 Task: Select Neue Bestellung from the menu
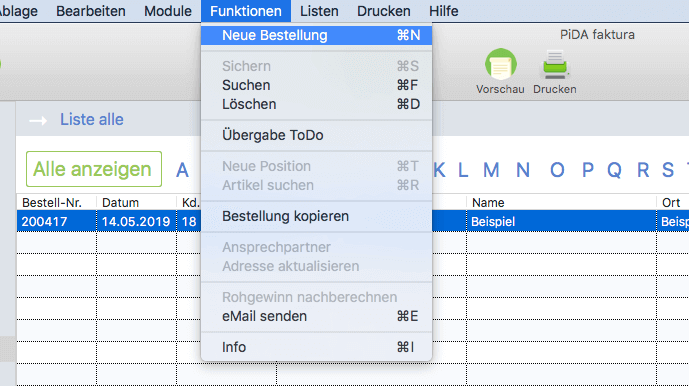tap(316, 35)
